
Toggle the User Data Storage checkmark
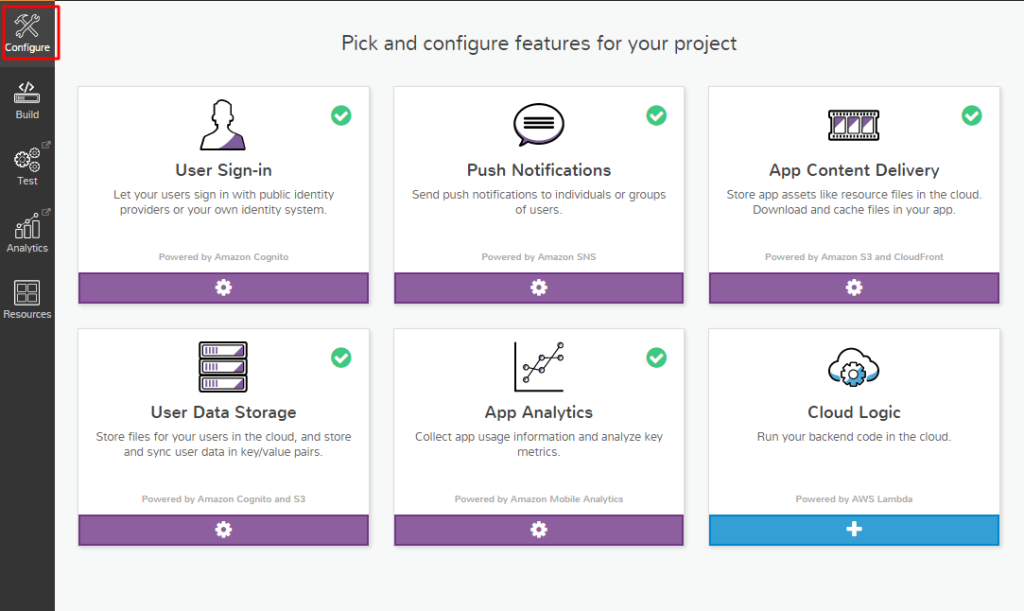click(341, 358)
